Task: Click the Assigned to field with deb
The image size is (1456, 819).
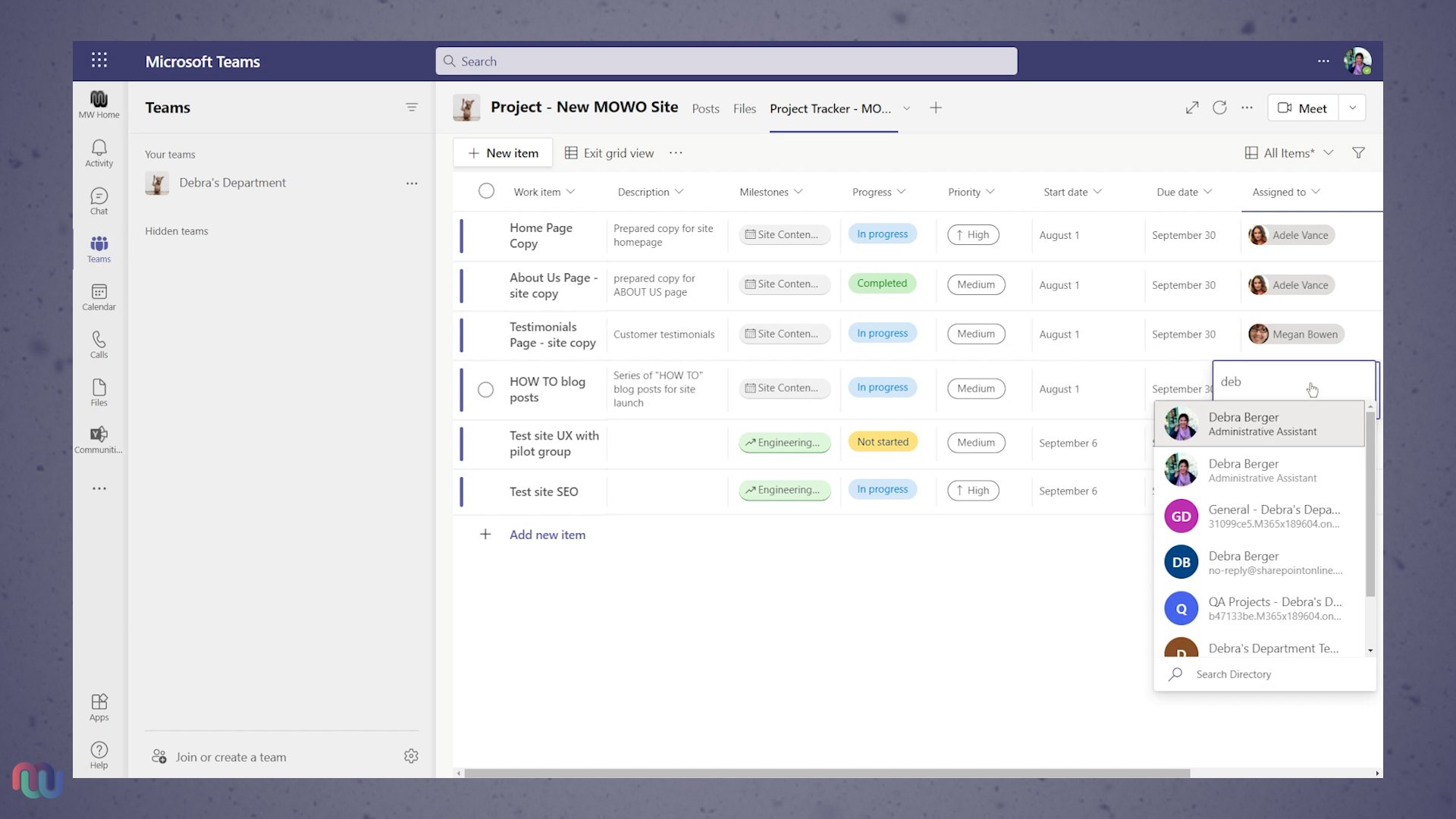Action: click(1294, 381)
